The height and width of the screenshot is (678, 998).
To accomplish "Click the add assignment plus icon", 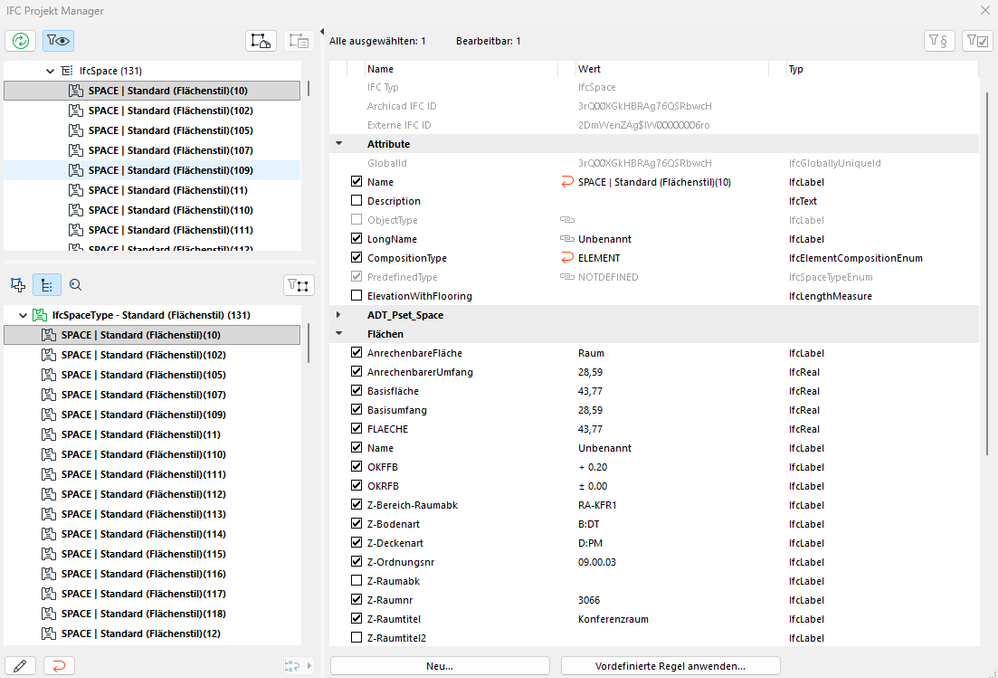I will click(18, 285).
